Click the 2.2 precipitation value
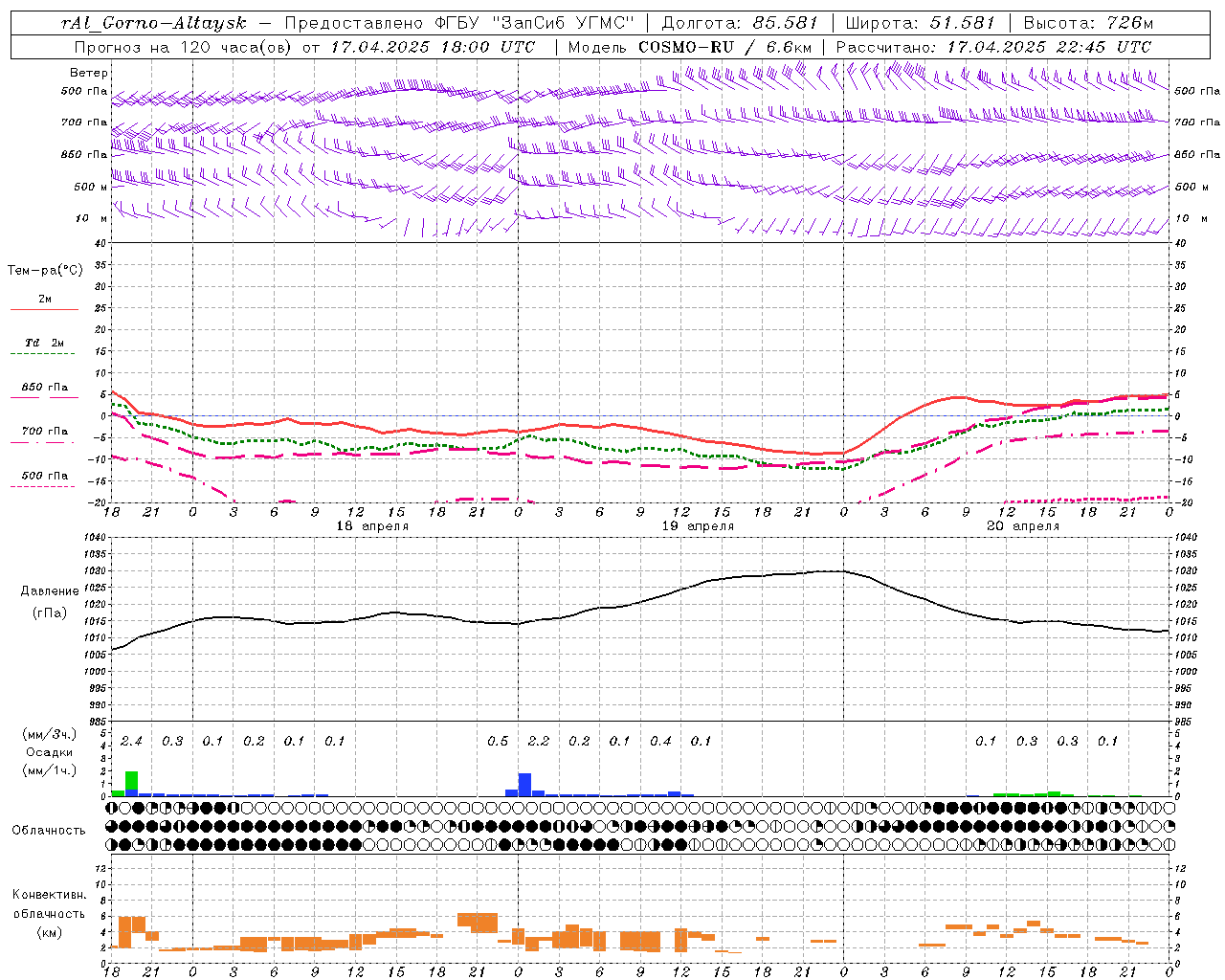This screenshot has height=980, width=1225. [x=539, y=741]
